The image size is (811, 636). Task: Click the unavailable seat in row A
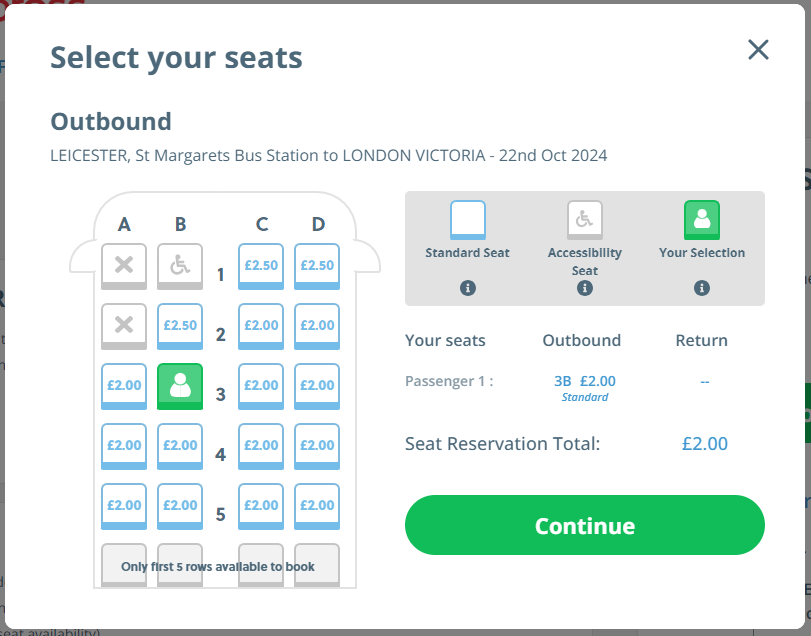[x=123, y=265]
